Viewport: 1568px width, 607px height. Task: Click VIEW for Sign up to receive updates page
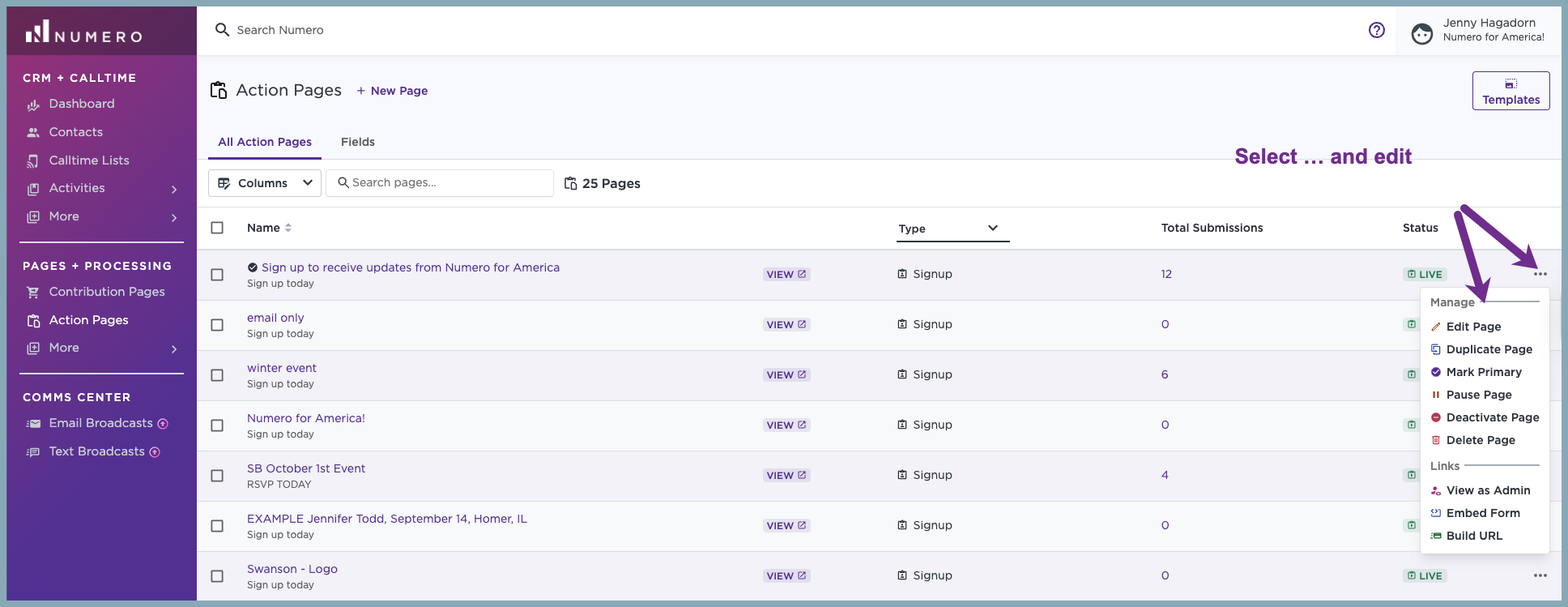tap(786, 274)
